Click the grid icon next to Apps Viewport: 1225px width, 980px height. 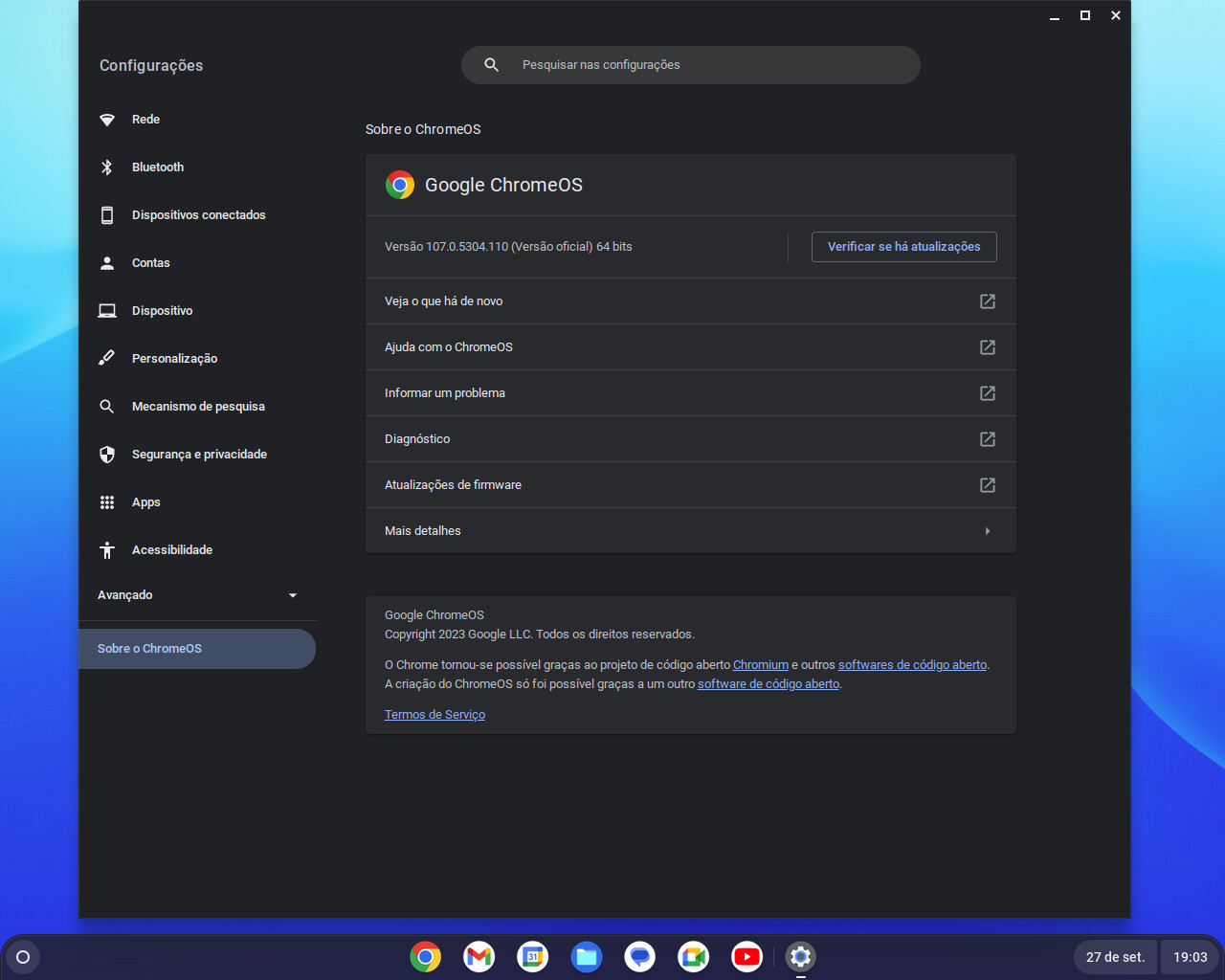click(107, 502)
